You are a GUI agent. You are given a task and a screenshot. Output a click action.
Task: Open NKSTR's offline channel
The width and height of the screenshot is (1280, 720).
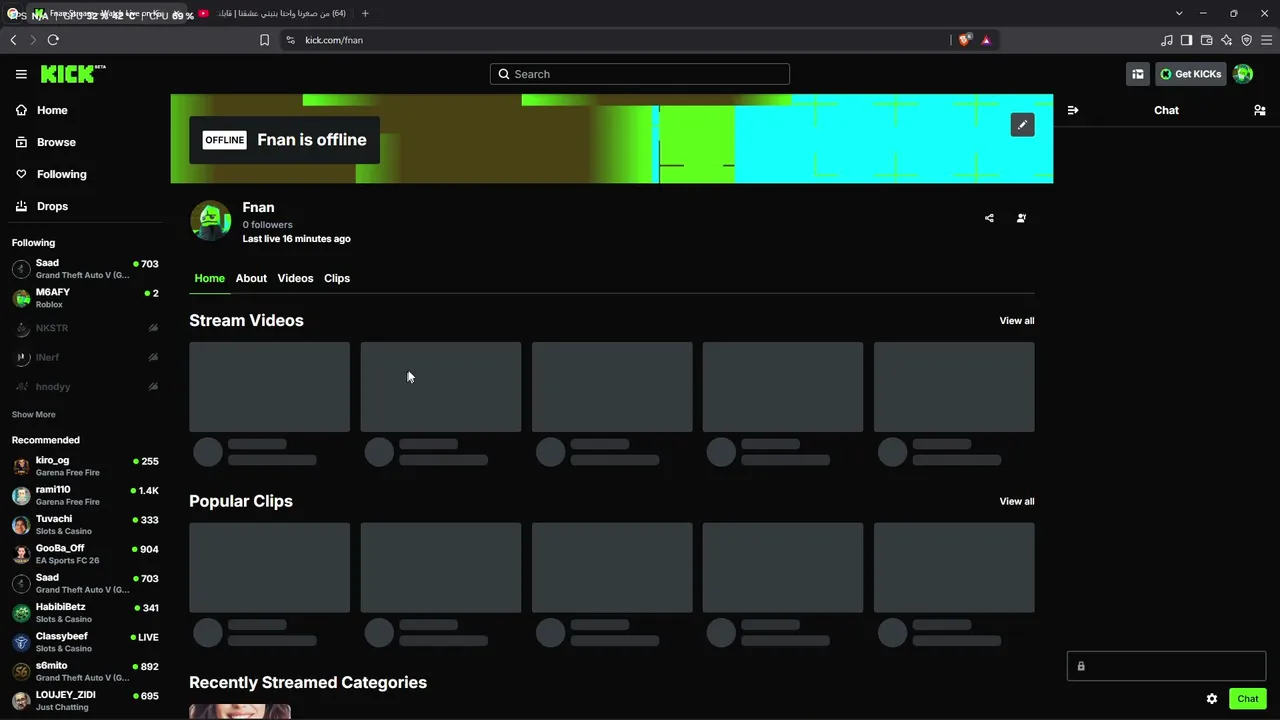pos(85,328)
